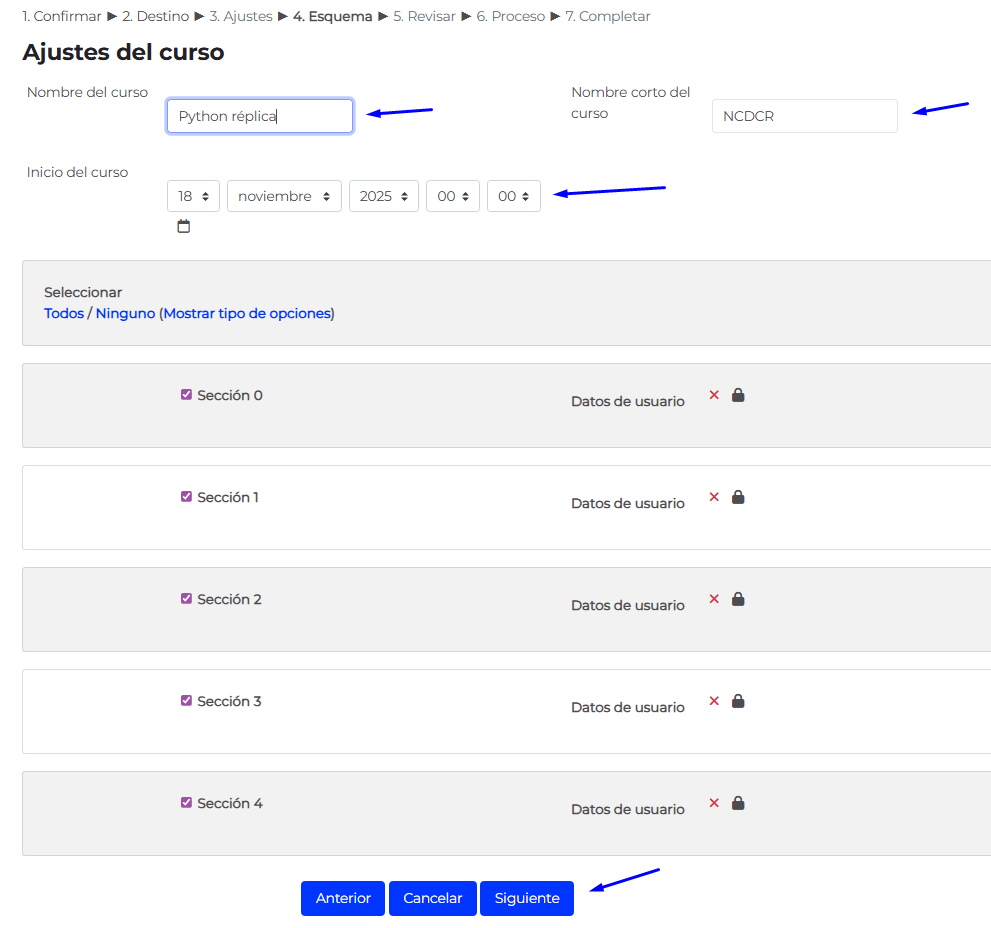Click the lock icon for Sección 2
The image size is (991, 928).
click(x=738, y=599)
